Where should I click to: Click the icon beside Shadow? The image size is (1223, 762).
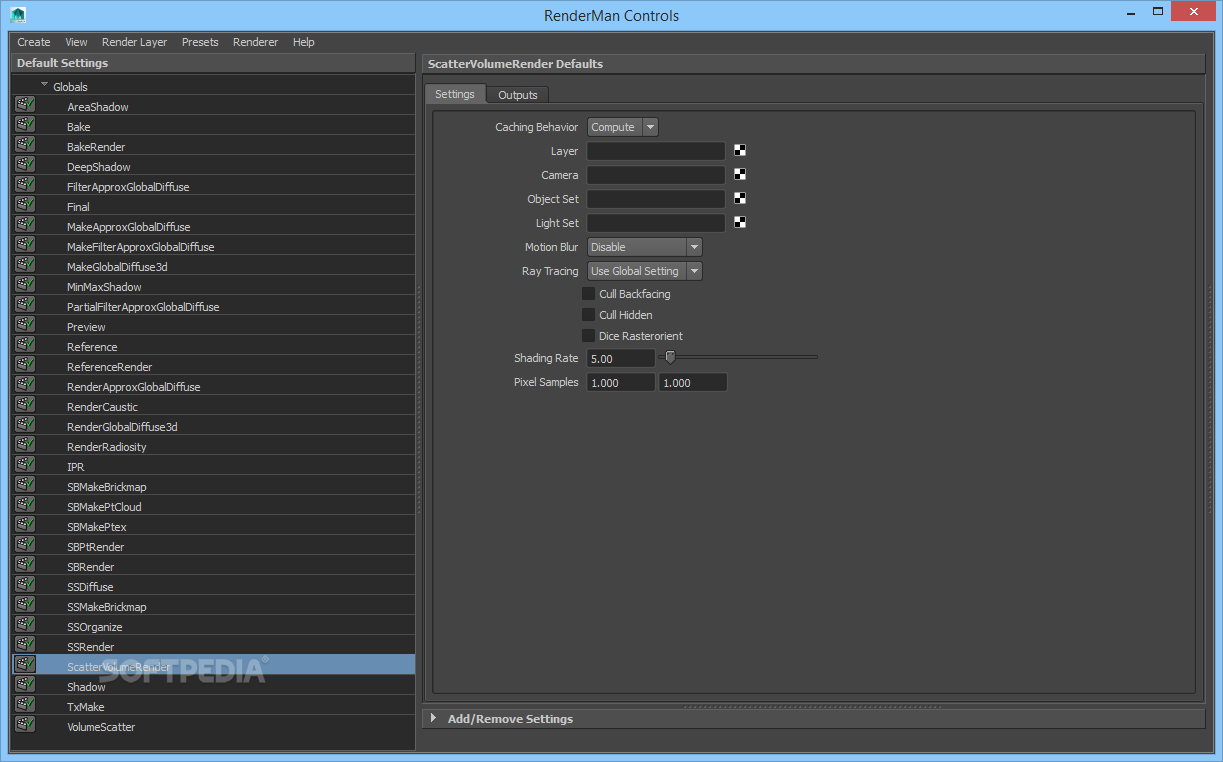(25, 684)
